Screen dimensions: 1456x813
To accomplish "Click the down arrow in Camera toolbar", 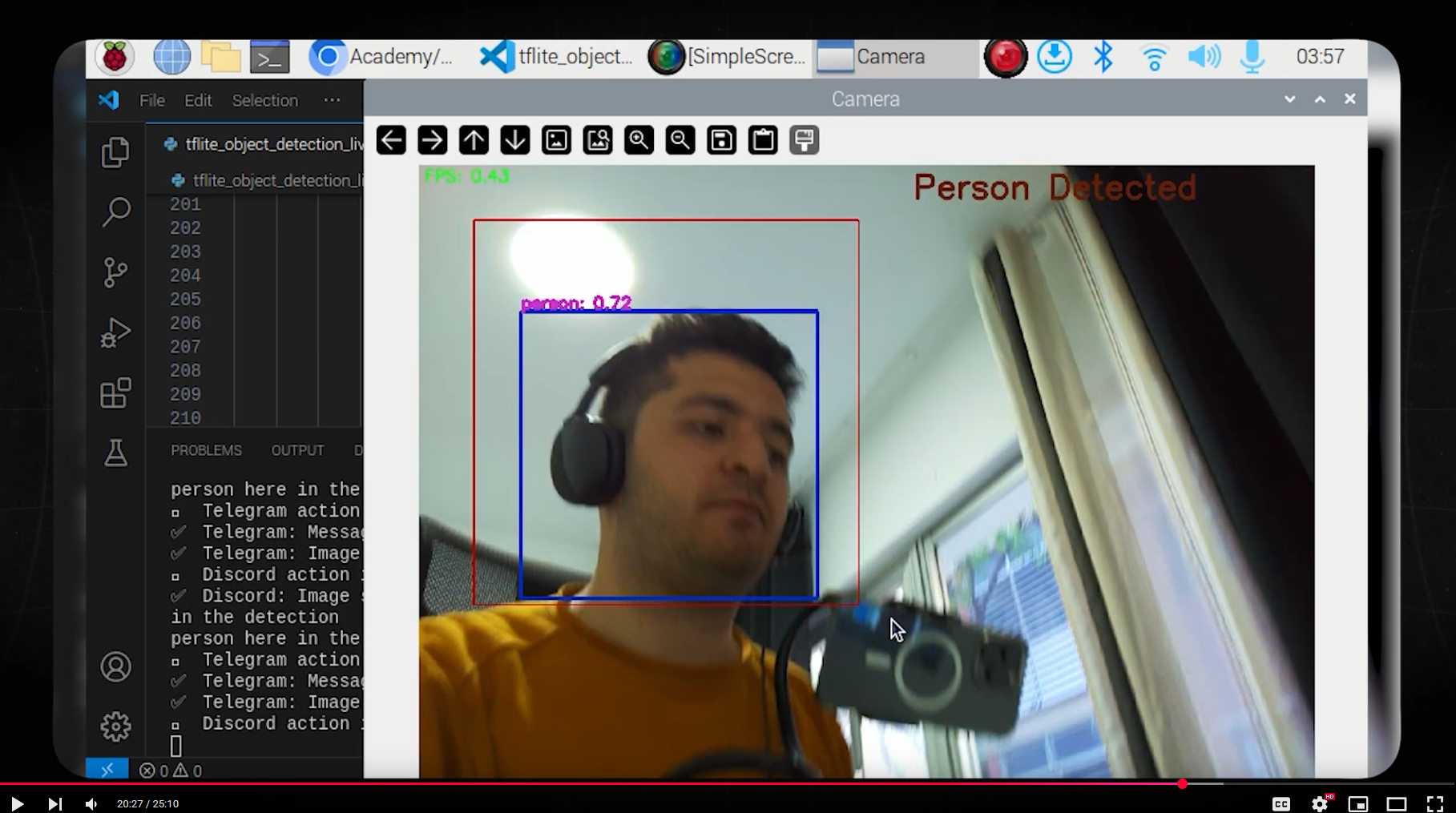I will pyautogui.click(x=514, y=140).
